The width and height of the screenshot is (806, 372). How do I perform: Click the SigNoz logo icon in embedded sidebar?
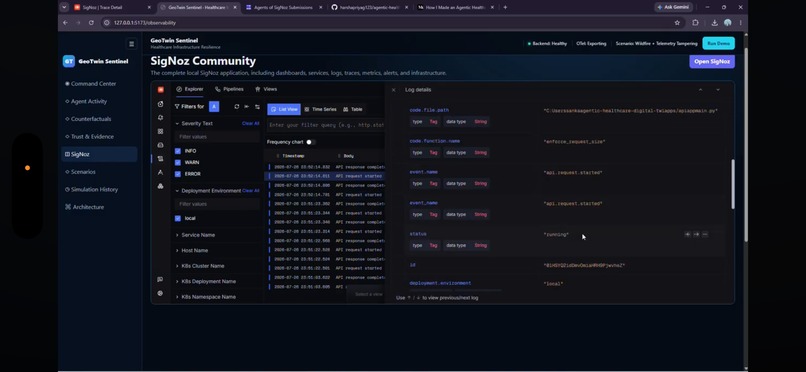pyautogui.click(x=160, y=89)
